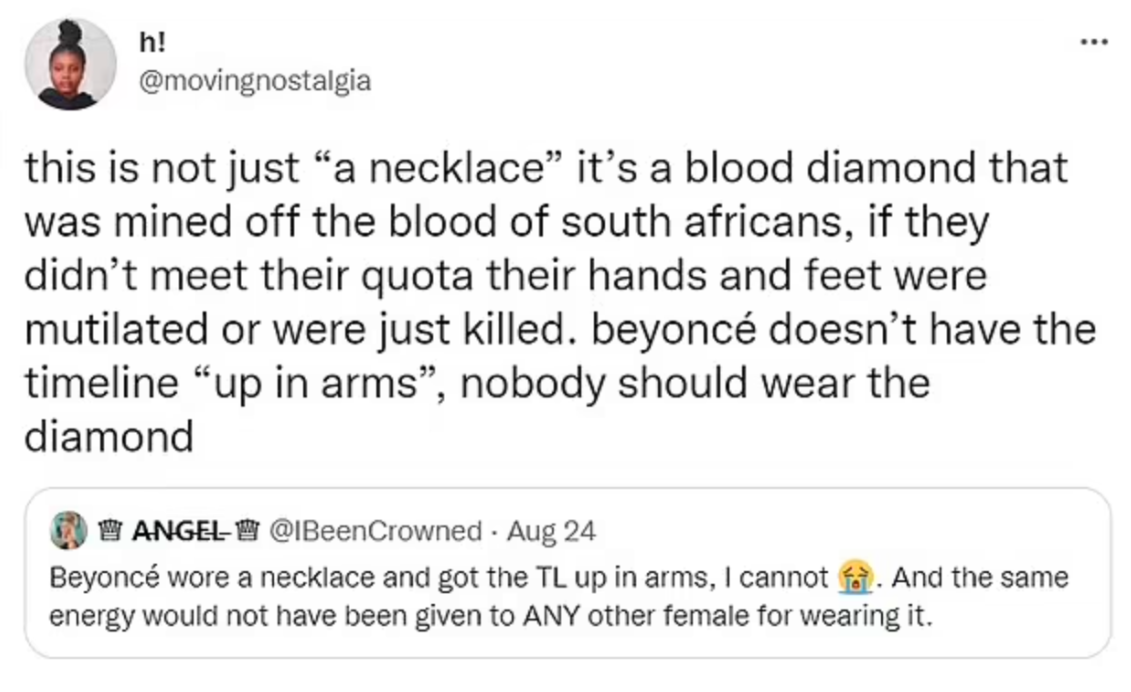Click the main tweet text about blood diamond
Screen dimensions: 1131x692
[560, 299]
